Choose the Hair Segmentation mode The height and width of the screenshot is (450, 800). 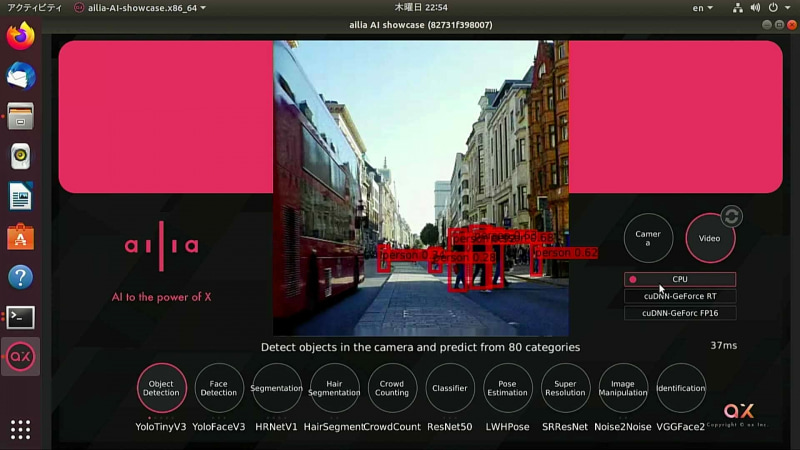coord(334,388)
